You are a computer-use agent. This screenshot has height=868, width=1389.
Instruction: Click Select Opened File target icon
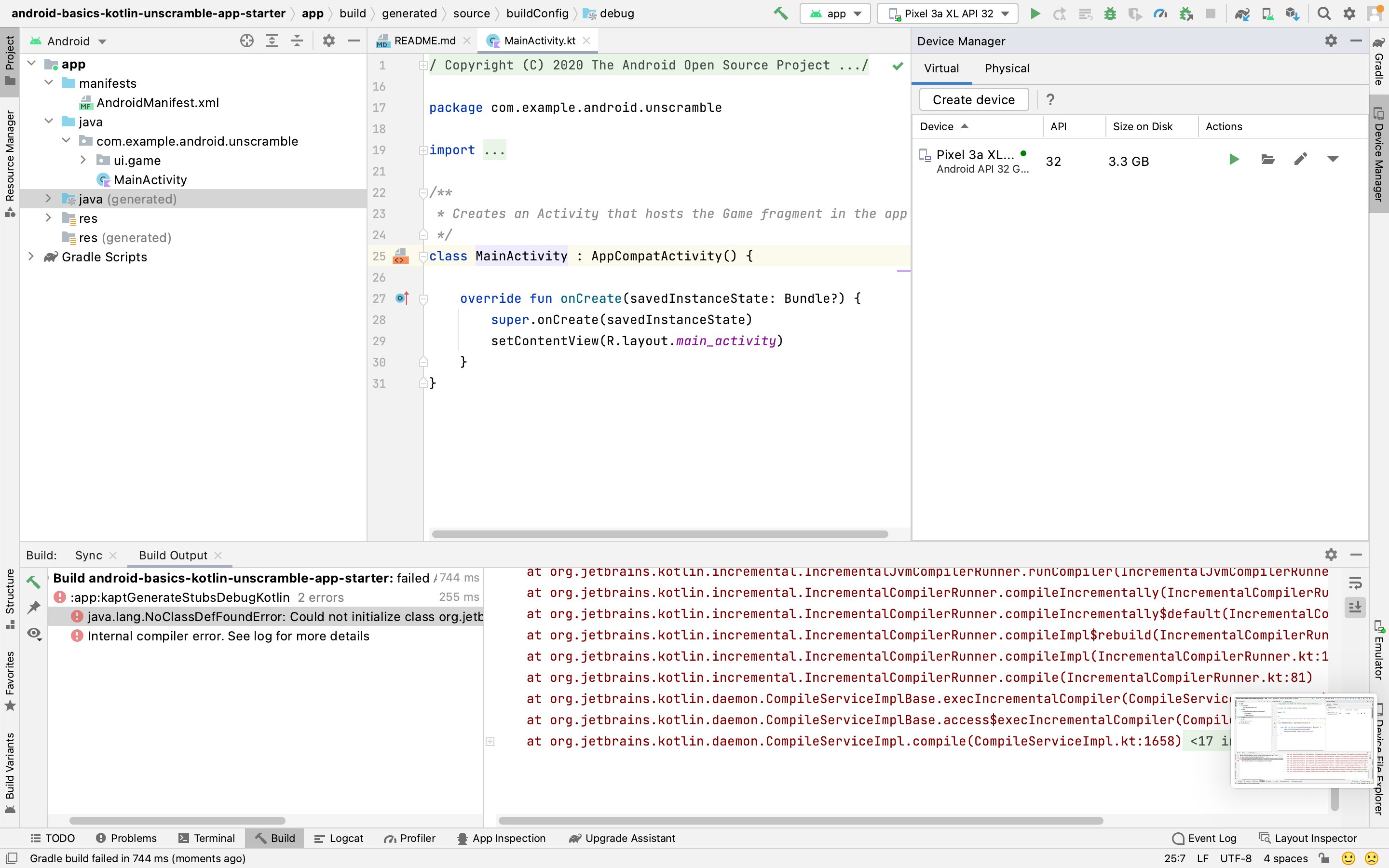pos(247,41)
